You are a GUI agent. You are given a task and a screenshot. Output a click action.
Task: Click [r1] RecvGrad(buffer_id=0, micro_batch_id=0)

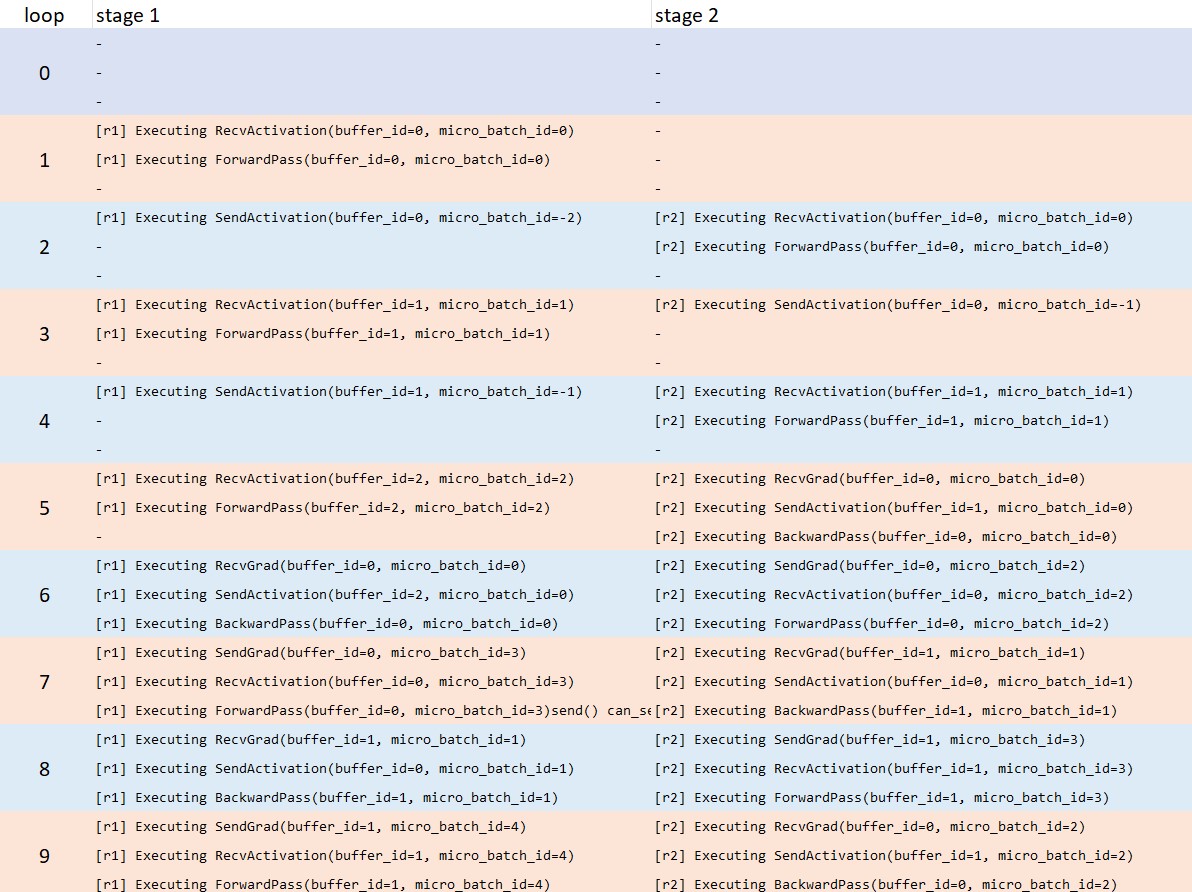point(311,566)
